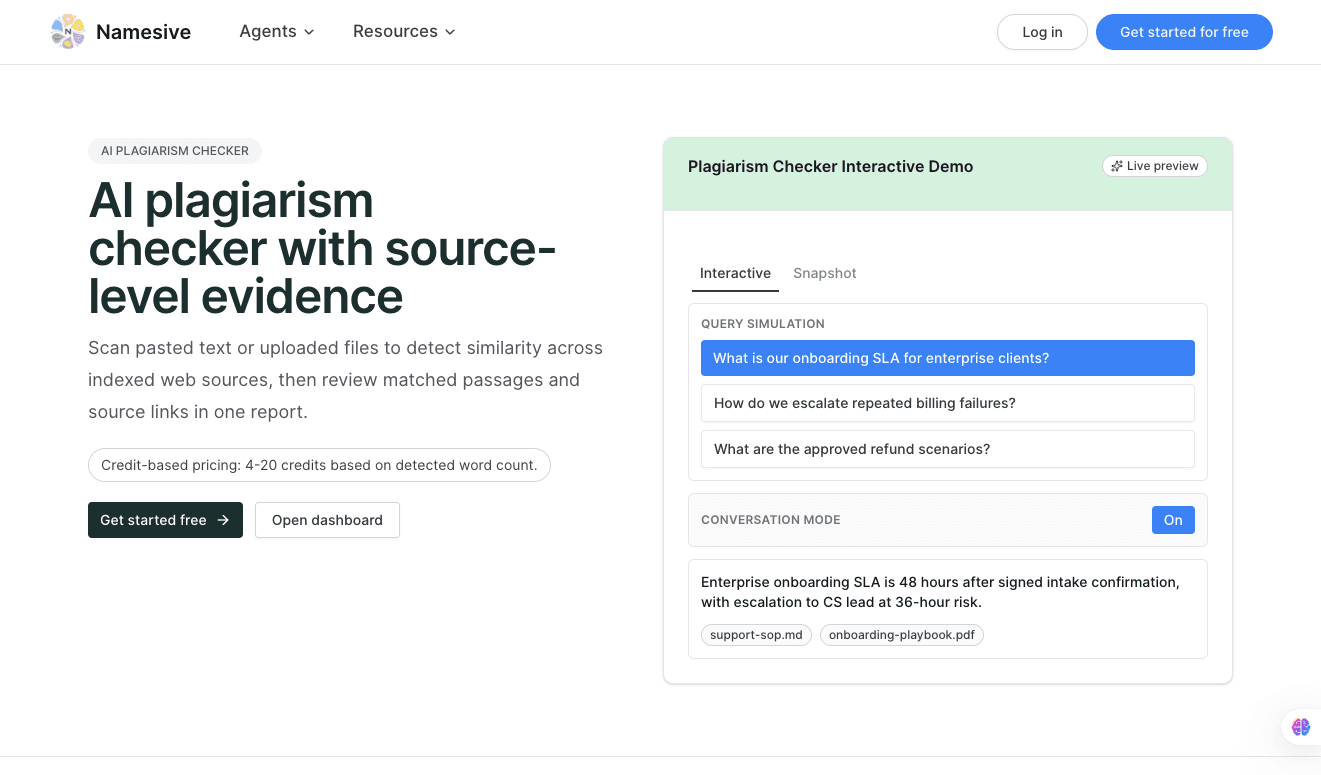Click the Namesive flower logo icon
The image size is (1321, 775).
click(68, 32)
